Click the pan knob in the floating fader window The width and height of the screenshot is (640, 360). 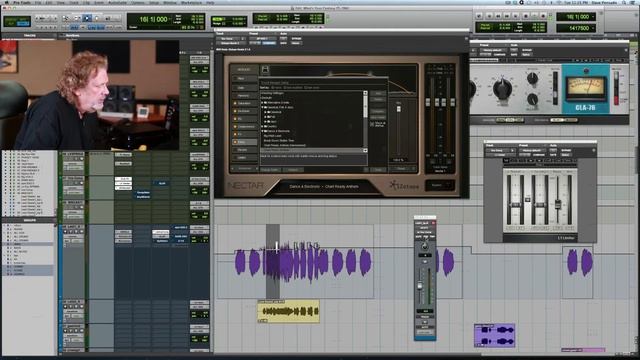click(425, 247)
